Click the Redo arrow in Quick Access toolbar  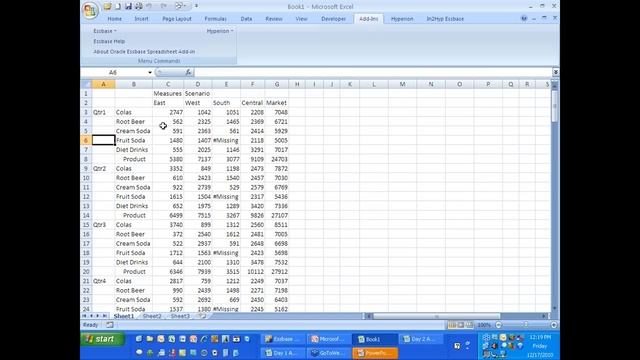(x=164, y=6)
